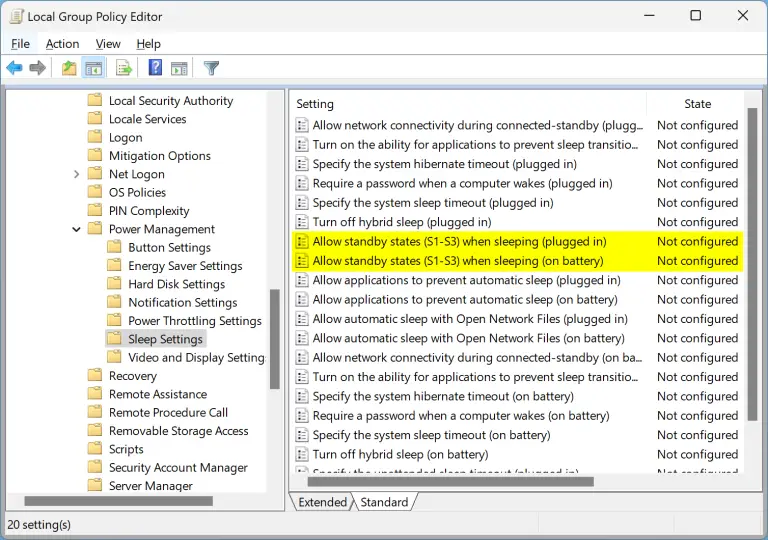The height and width of the screenshot is (540, 768).
Task: Select Power Throttling Settings tree item
Action: (x=195, y=320)
